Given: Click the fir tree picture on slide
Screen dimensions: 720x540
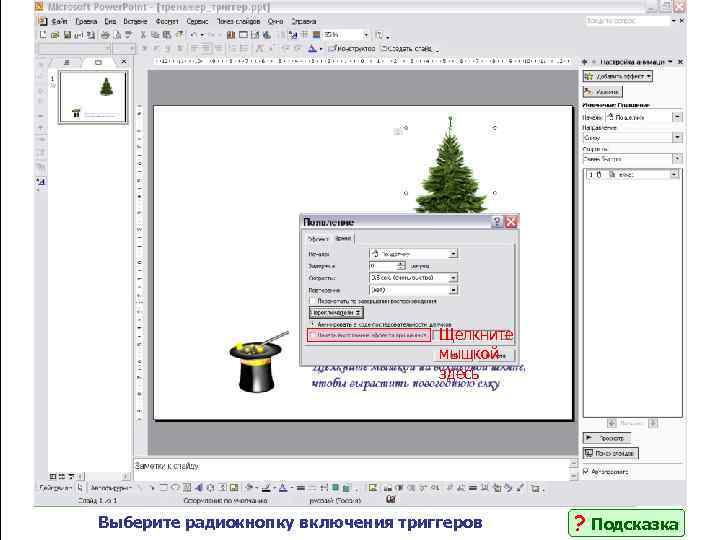Looking at the screenshot, I should tap(450, 165).
